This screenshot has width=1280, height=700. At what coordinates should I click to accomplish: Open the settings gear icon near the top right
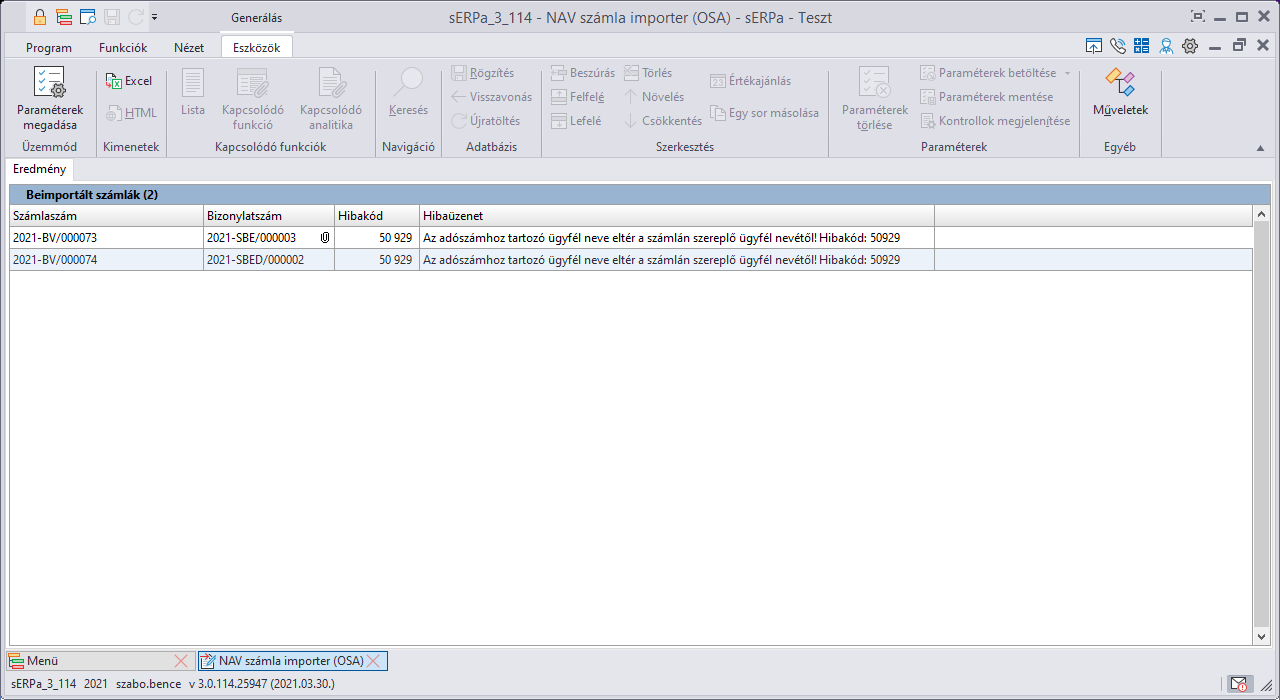click(x=1190, y=46)
